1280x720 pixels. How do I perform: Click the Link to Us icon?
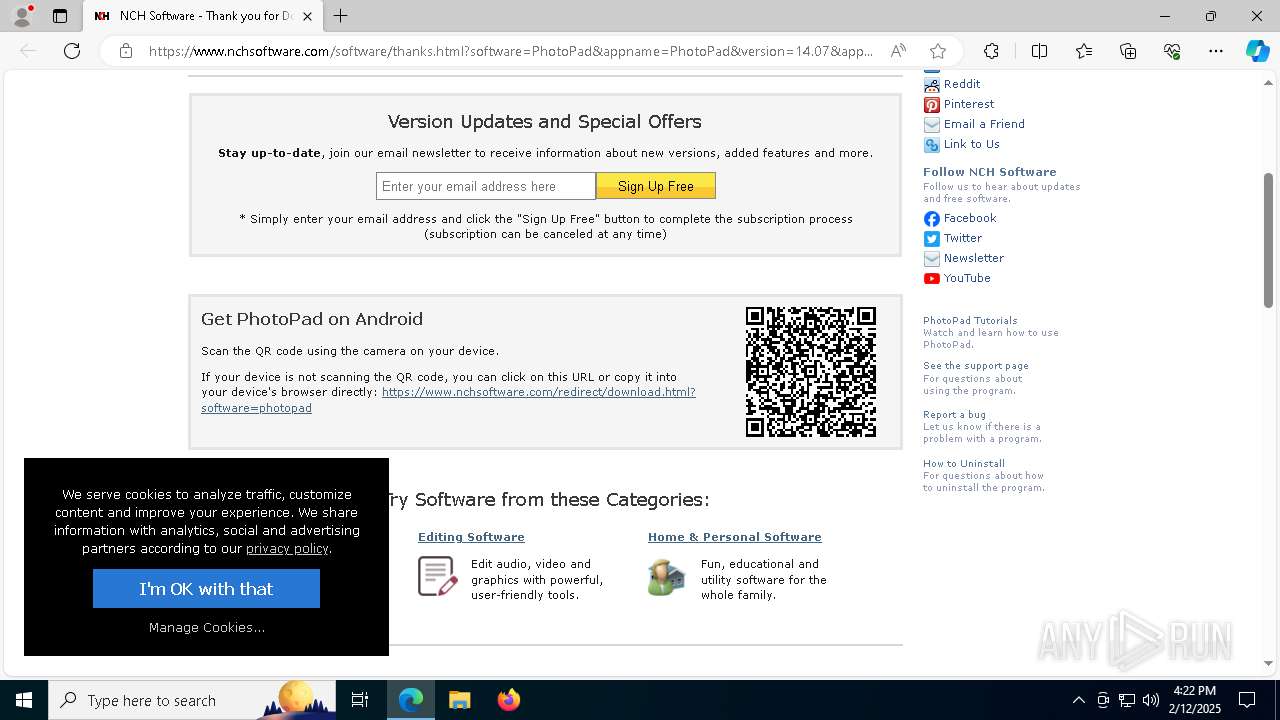pyautogui.click(x=931, y=144)
